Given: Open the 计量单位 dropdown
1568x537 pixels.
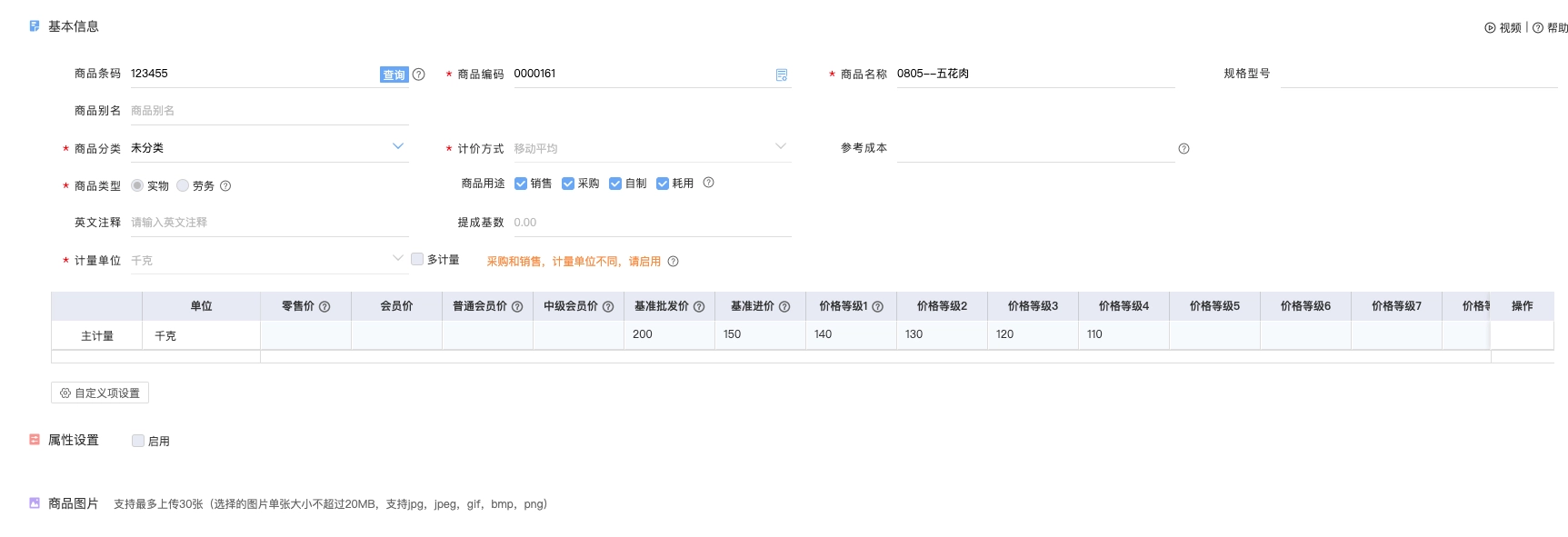Looking at the screenshot, I should [x=397, y=258].
